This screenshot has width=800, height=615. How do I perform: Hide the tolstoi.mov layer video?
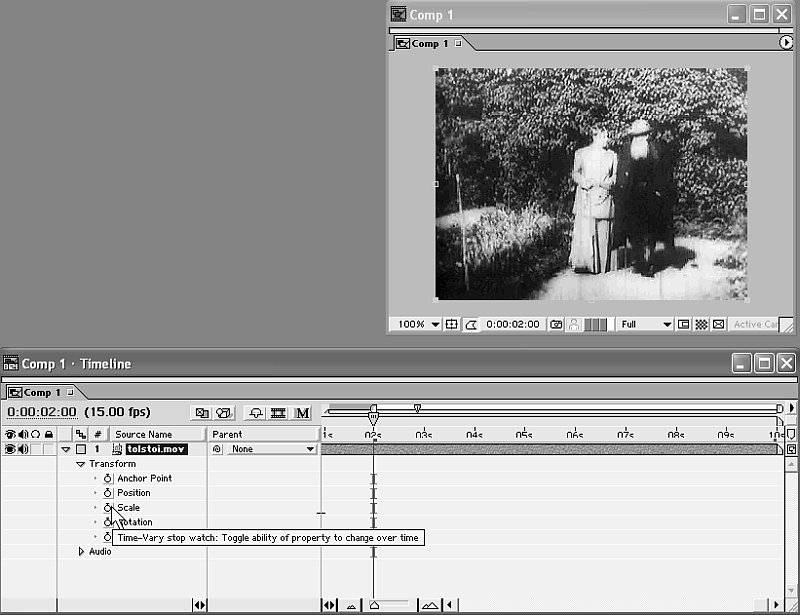(x=10, y=450)
